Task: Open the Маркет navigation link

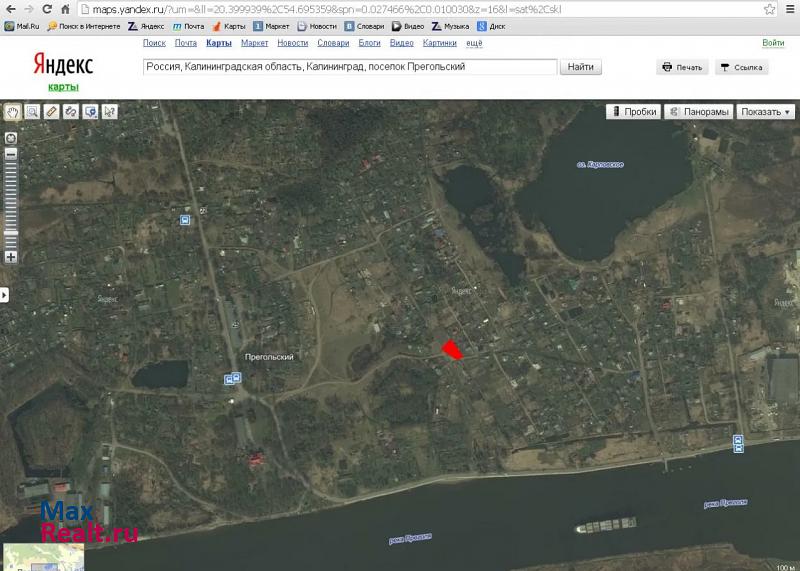Action: pyautogui.click(x=254, y=43)
